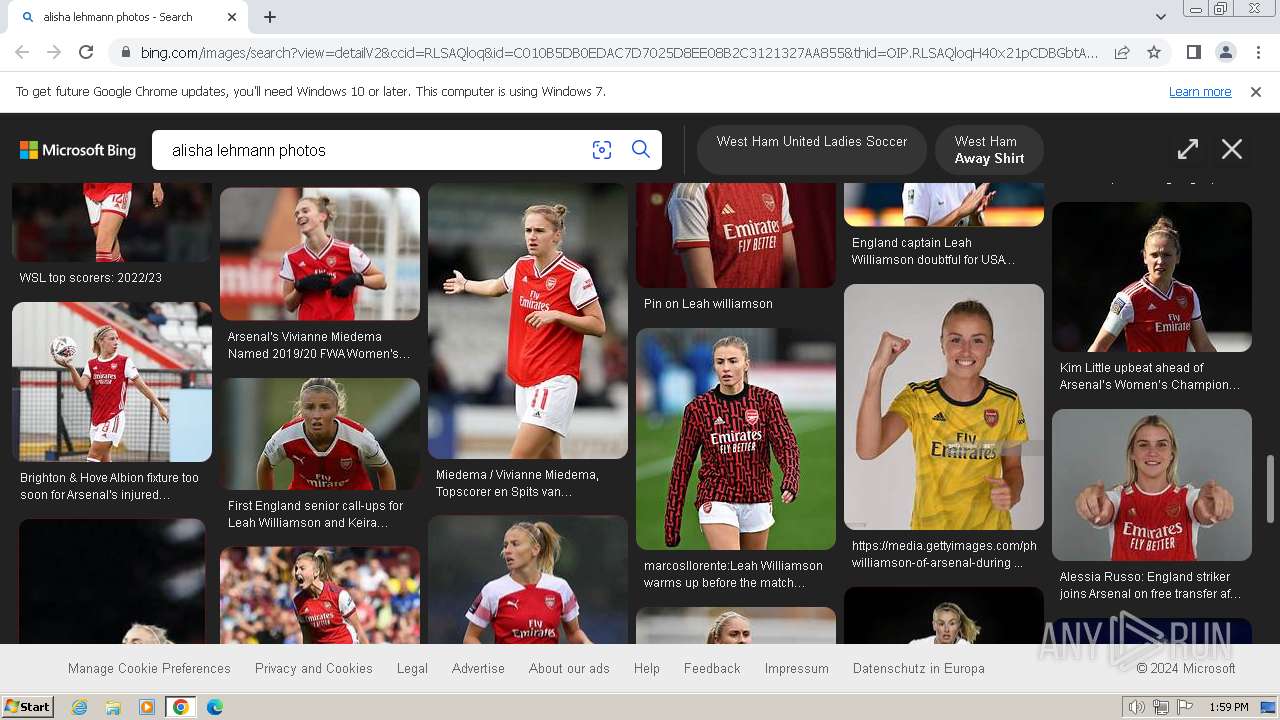Click the Microsoft Bing logo
The width and height of the screenshot is (1280, 720).
(78, 150)
